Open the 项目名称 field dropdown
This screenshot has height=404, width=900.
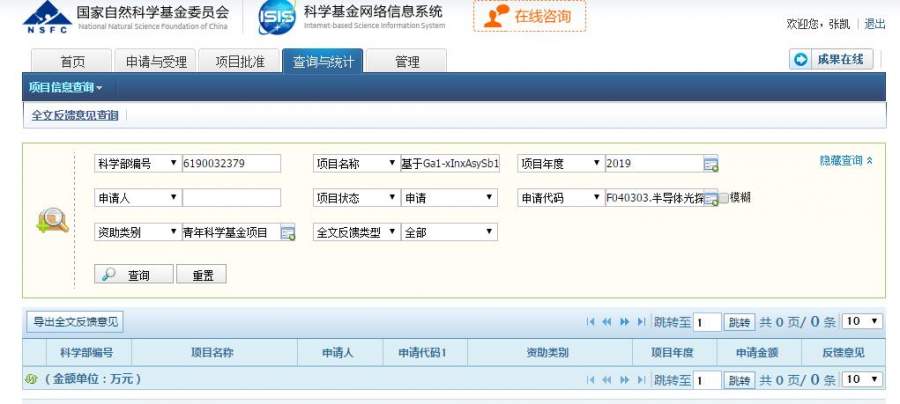(356, 164)
